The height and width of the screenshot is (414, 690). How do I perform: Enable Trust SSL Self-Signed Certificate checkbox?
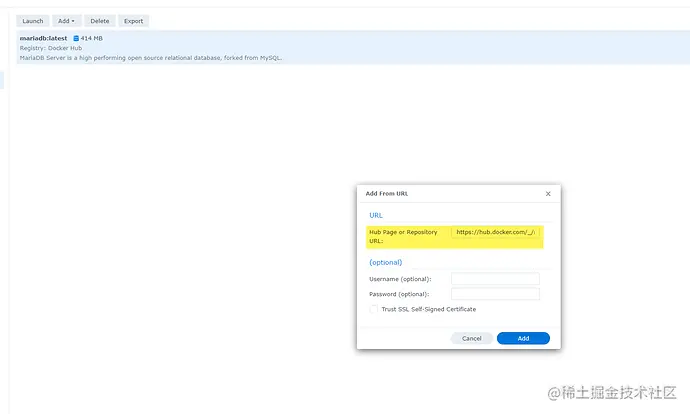374,309
